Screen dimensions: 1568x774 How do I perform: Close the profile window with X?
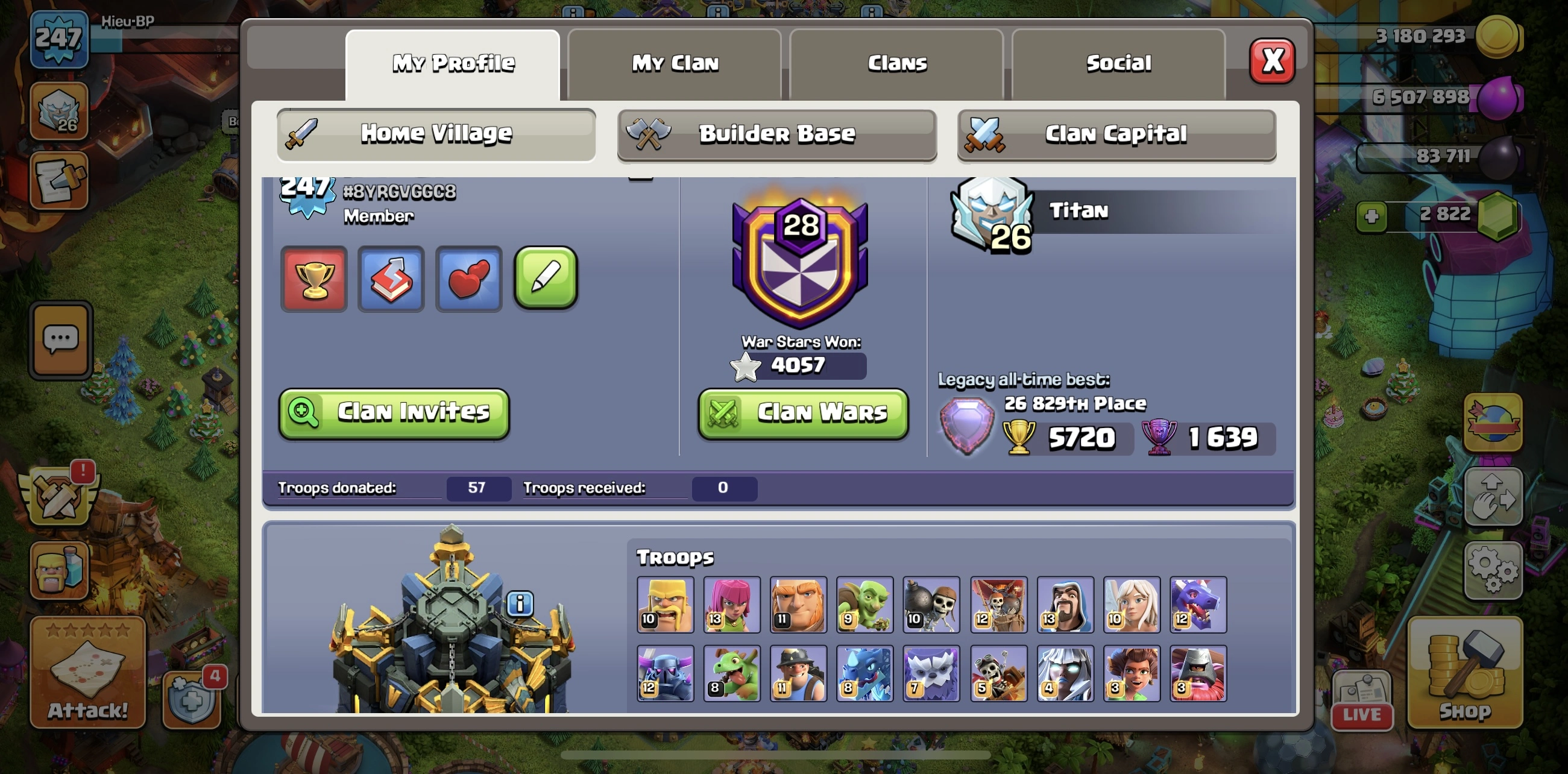pyautogui.click(x=1272, y=61)
